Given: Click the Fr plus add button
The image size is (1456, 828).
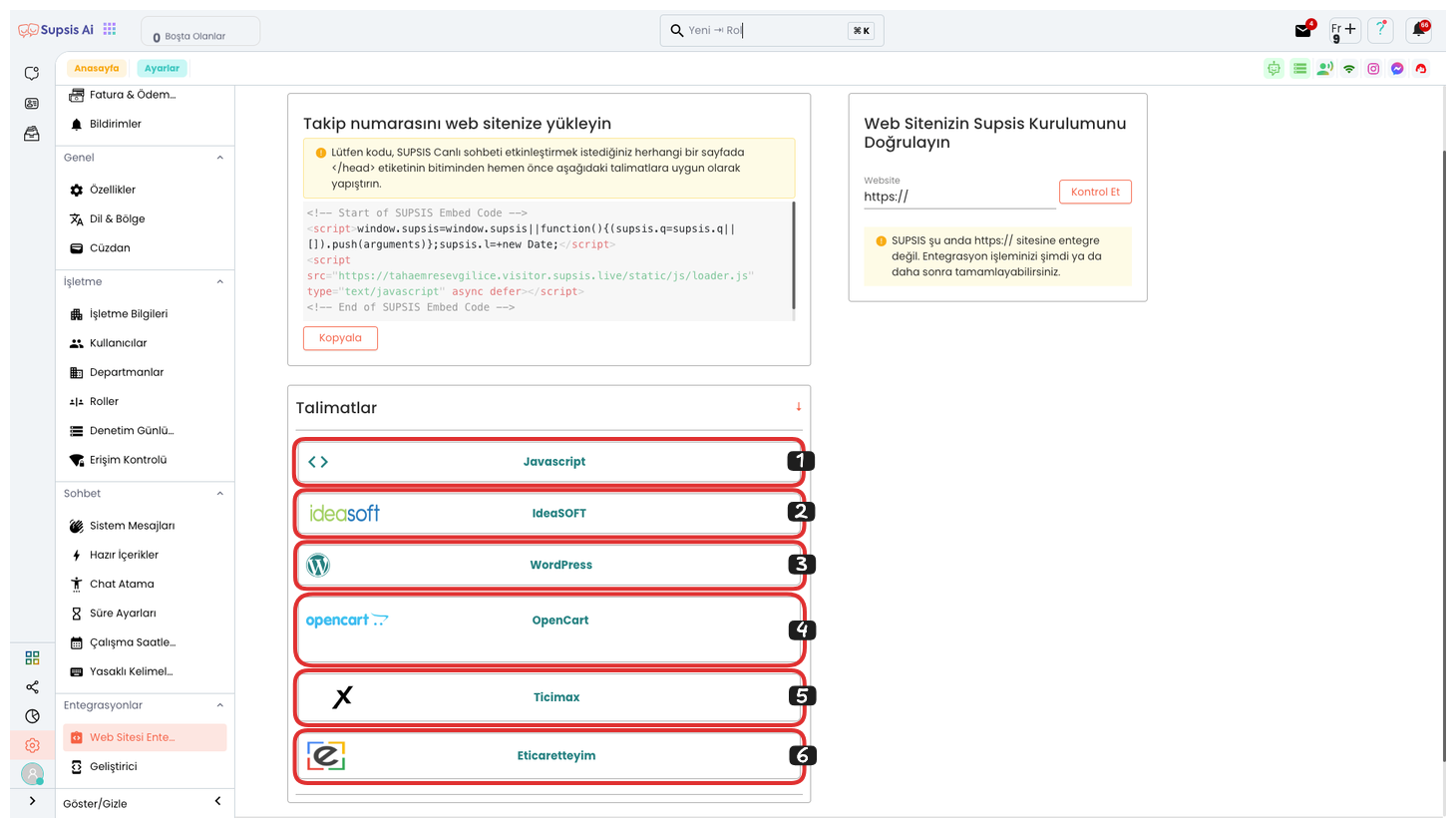Looking at the screenshot, I should coord(1344,30).
